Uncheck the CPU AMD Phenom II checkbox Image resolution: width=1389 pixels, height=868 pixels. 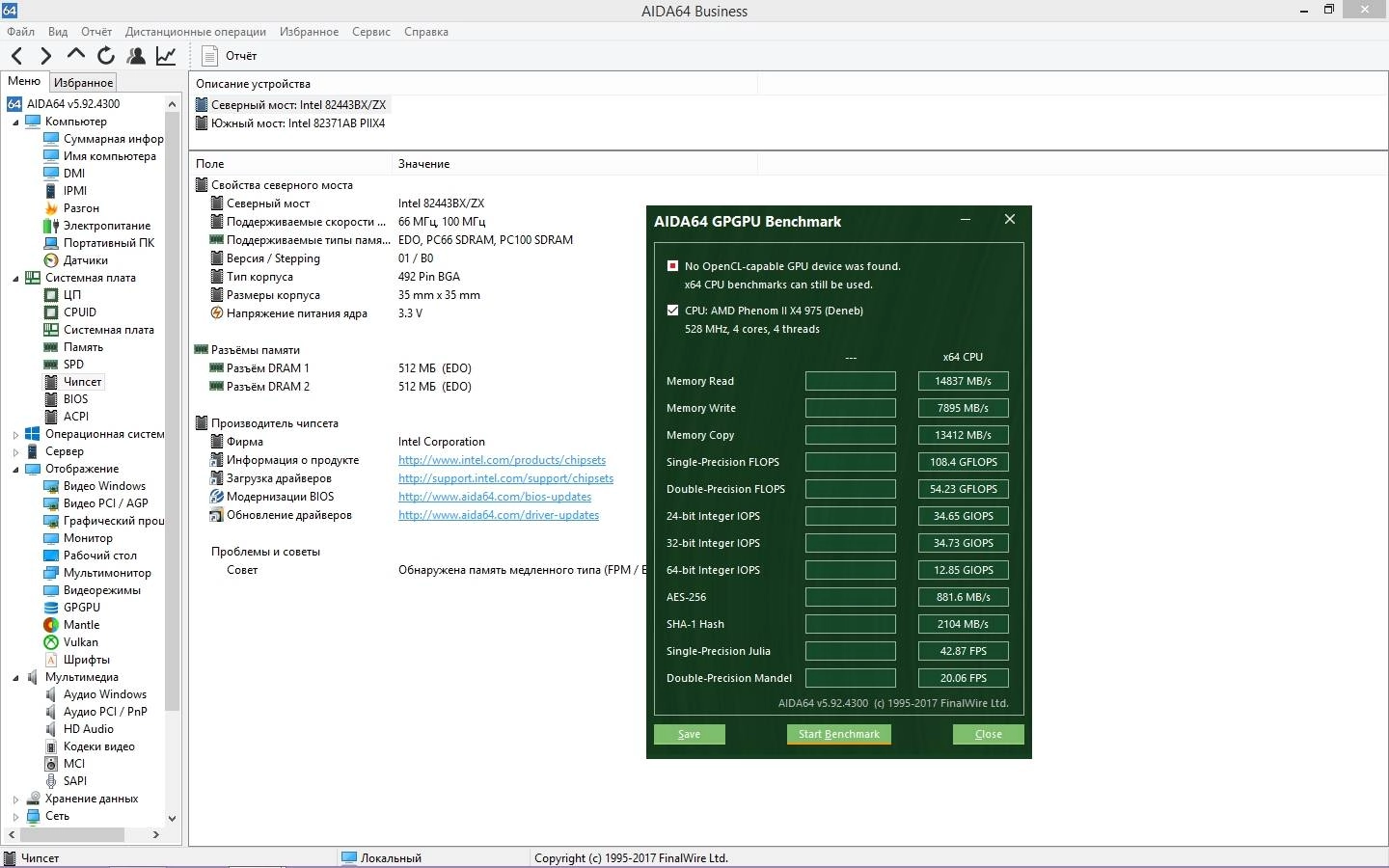tap(672, 311)
